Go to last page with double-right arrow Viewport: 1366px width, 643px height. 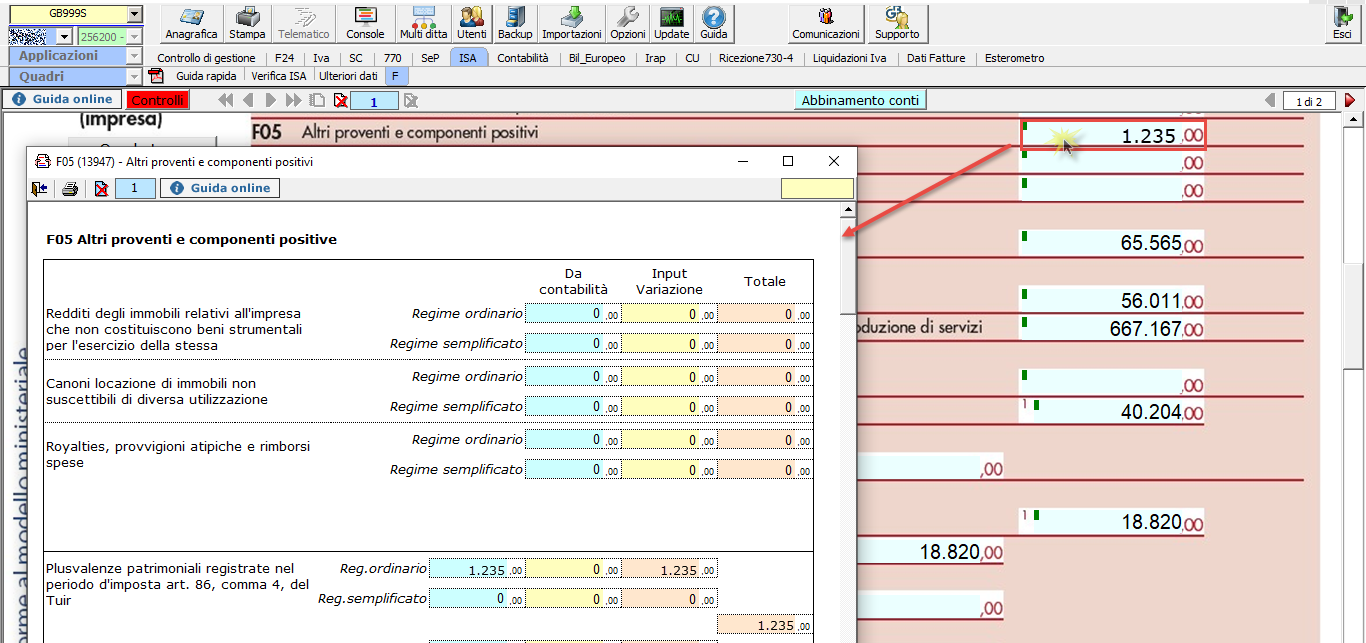coord(293,100)
